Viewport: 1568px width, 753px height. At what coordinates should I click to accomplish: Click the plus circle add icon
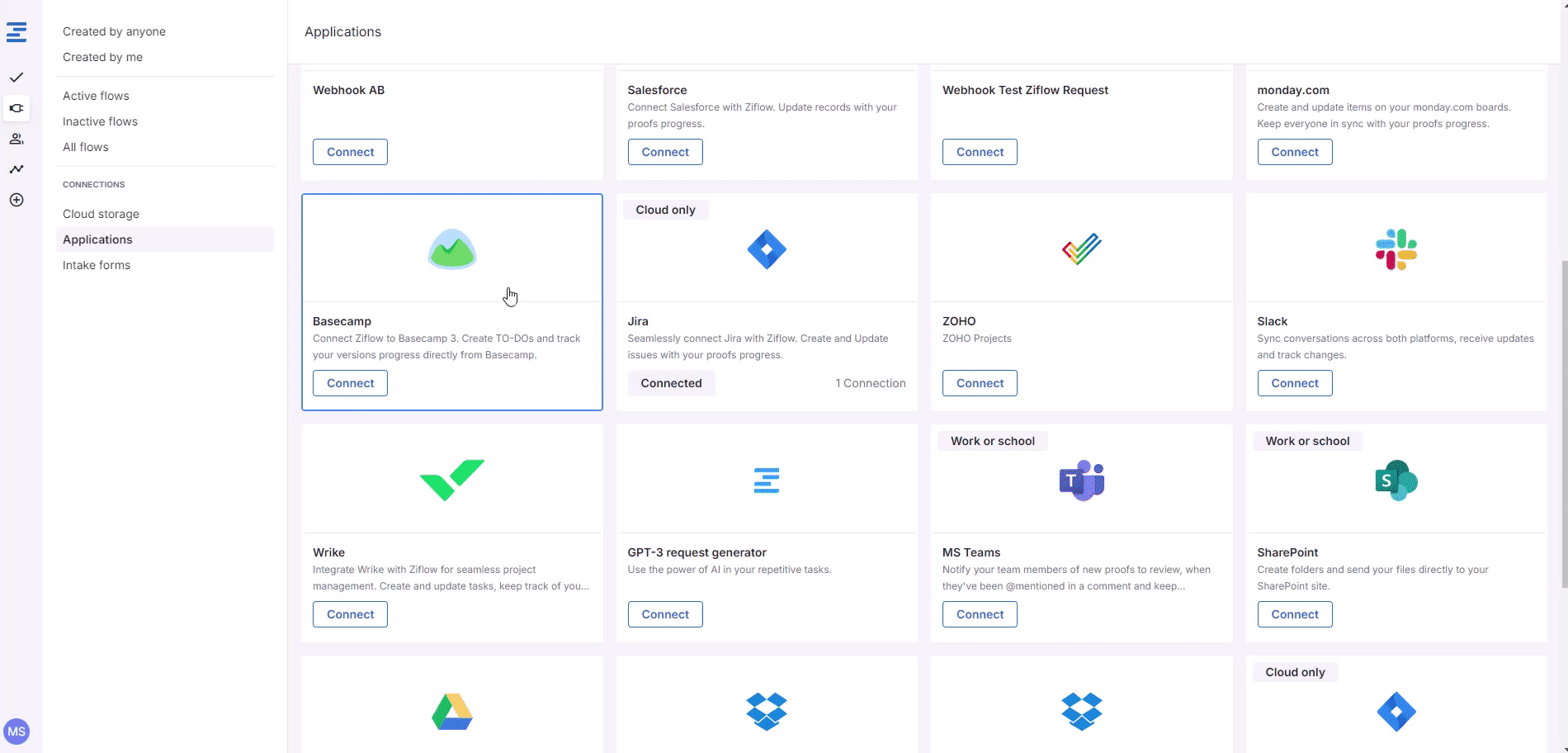coord(17,200)
